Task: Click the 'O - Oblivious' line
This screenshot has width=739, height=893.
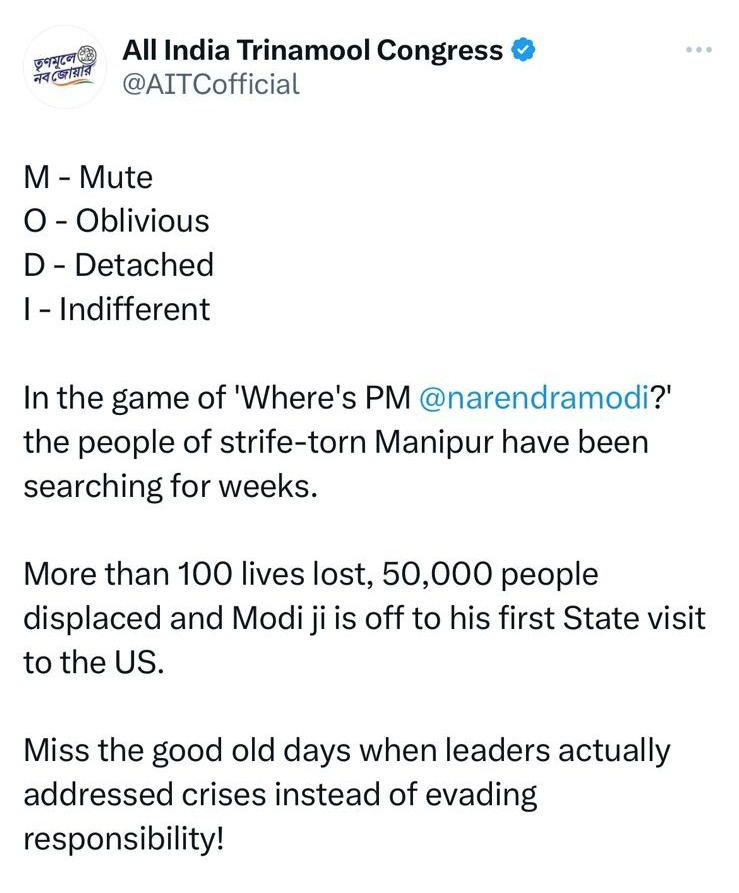Action: [x=116, y=221]
